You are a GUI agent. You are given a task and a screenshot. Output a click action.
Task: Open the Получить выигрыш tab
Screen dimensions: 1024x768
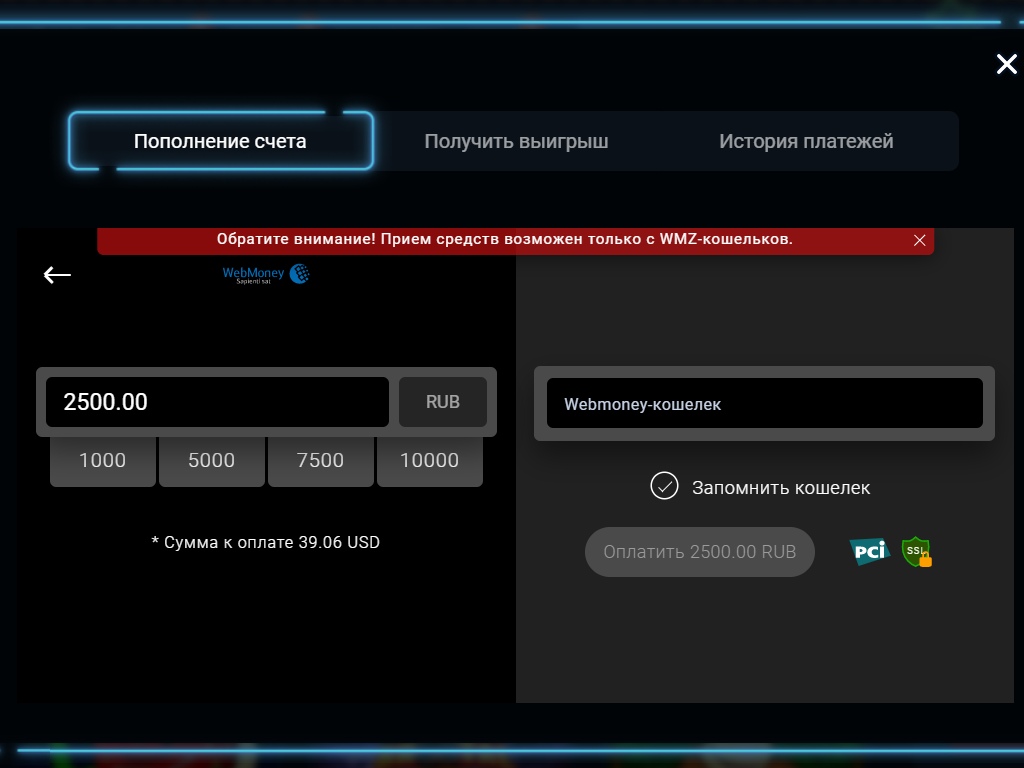(516, 141)
